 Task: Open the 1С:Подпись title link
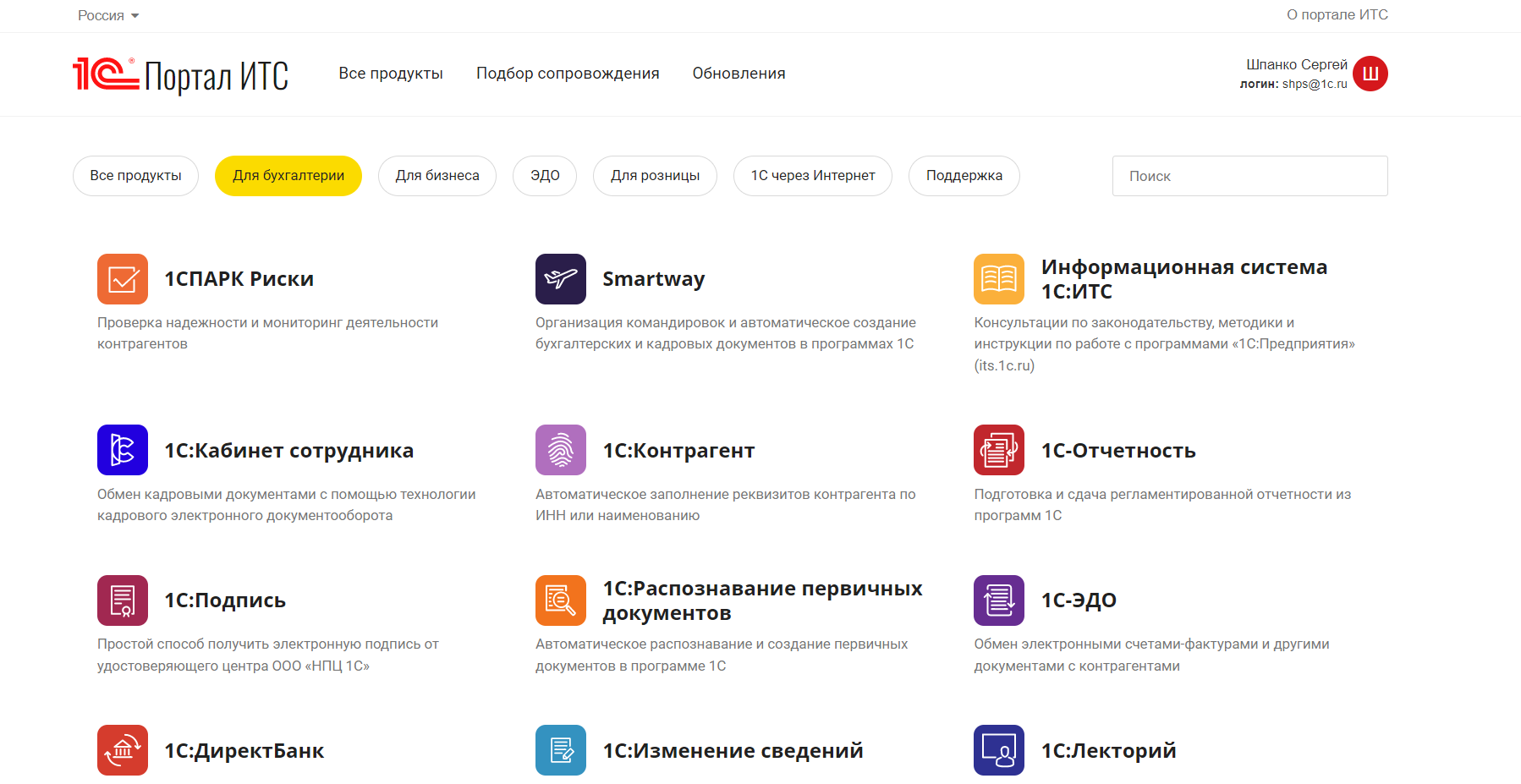pos(225,600)
